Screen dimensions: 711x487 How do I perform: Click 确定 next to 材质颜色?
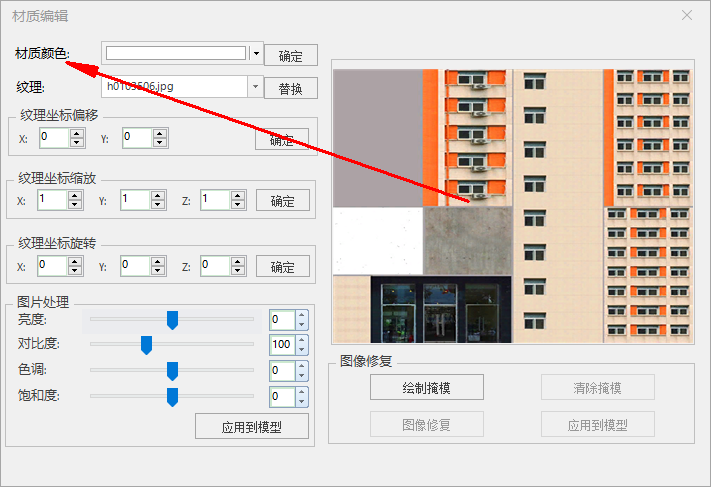(x=291, y=55)
